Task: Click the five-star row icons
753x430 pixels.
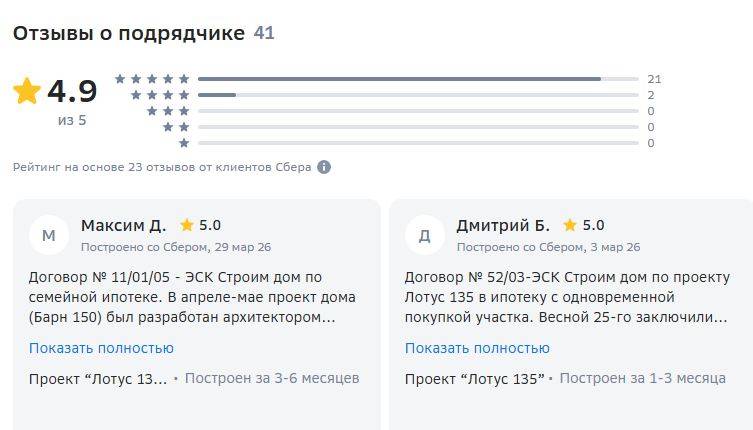Action: point(152,79)
